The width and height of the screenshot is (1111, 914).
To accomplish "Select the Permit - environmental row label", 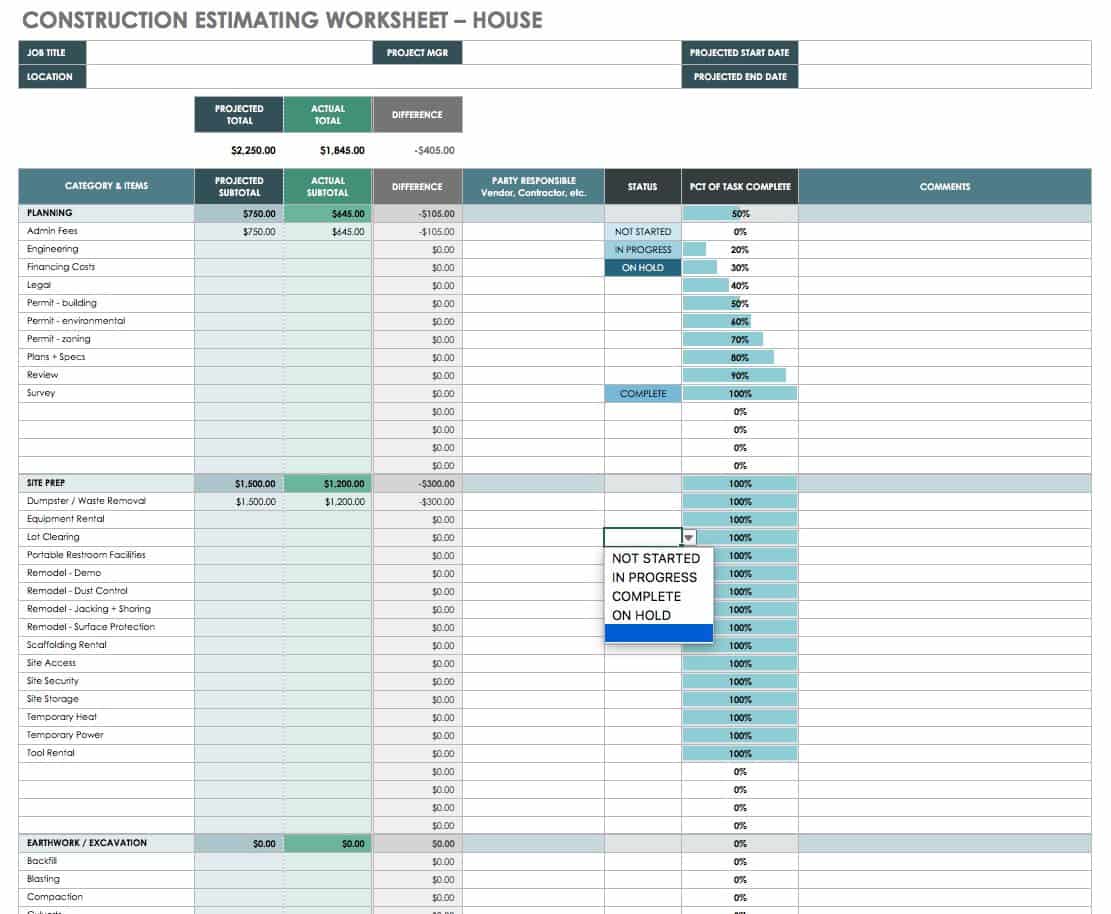I will click(76, 321).
